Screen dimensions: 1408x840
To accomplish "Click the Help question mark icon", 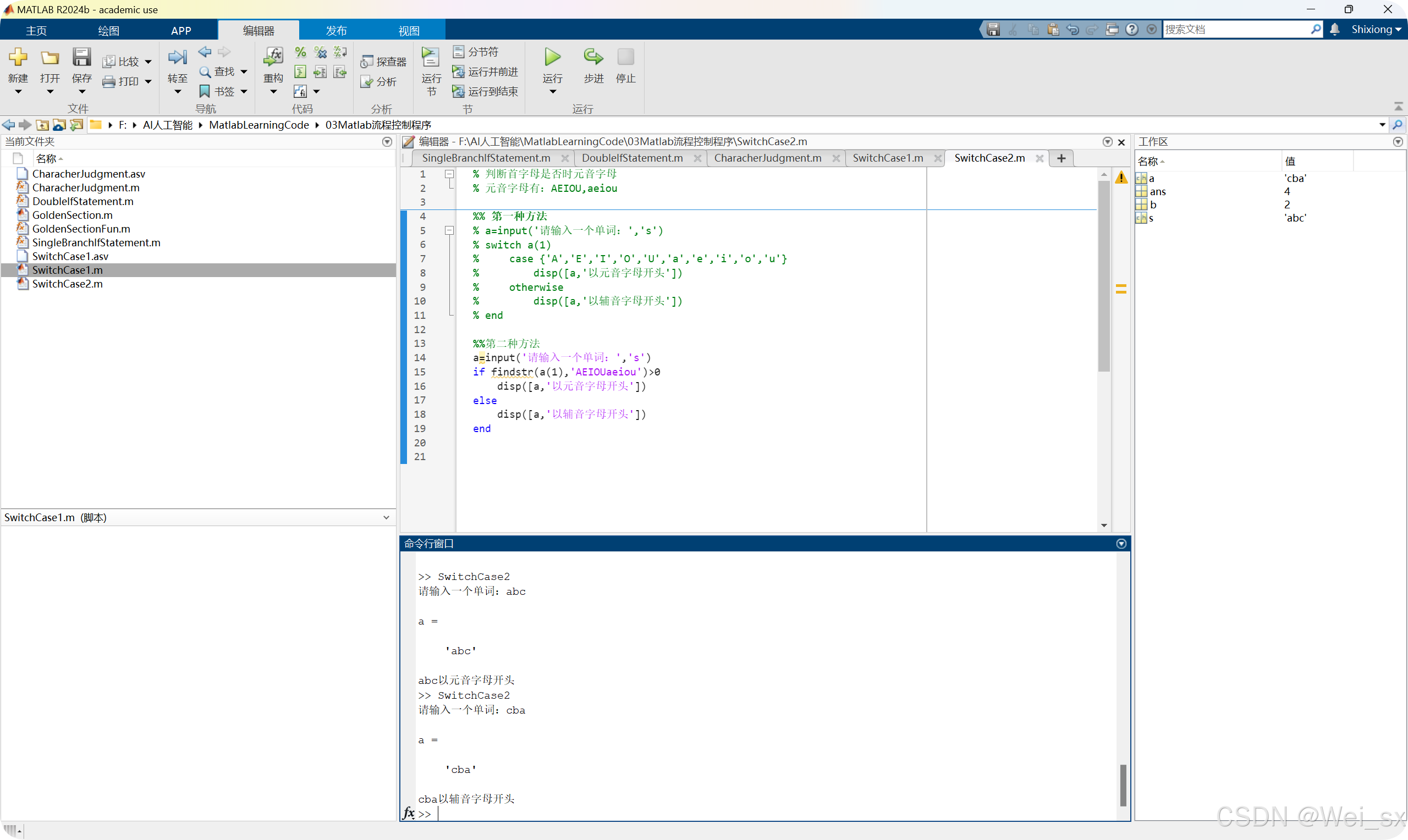I will (x=1132, y=29).
